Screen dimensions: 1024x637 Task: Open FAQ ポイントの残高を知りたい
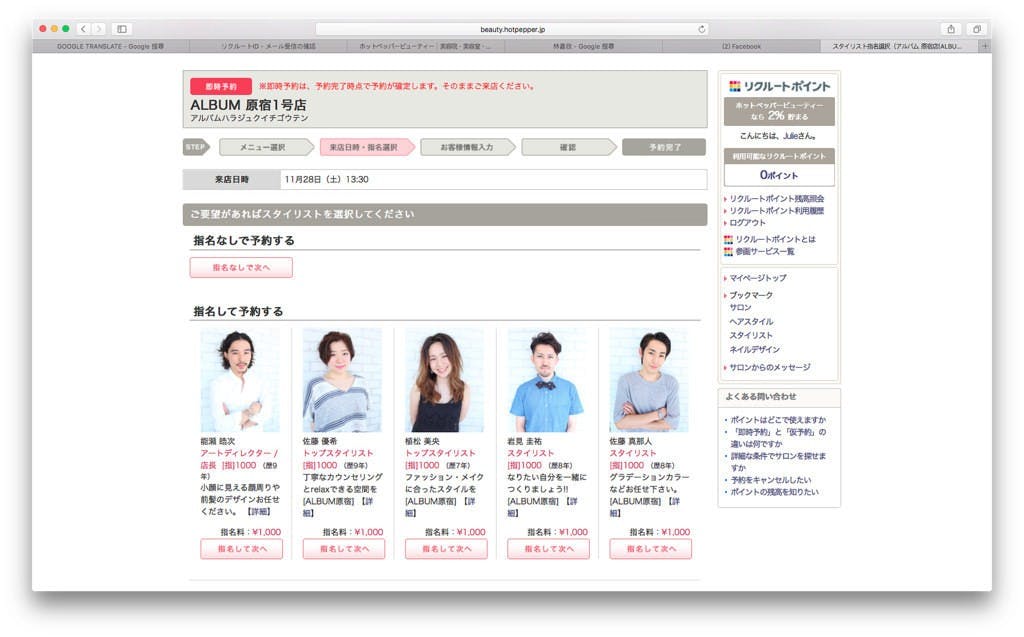774,492
